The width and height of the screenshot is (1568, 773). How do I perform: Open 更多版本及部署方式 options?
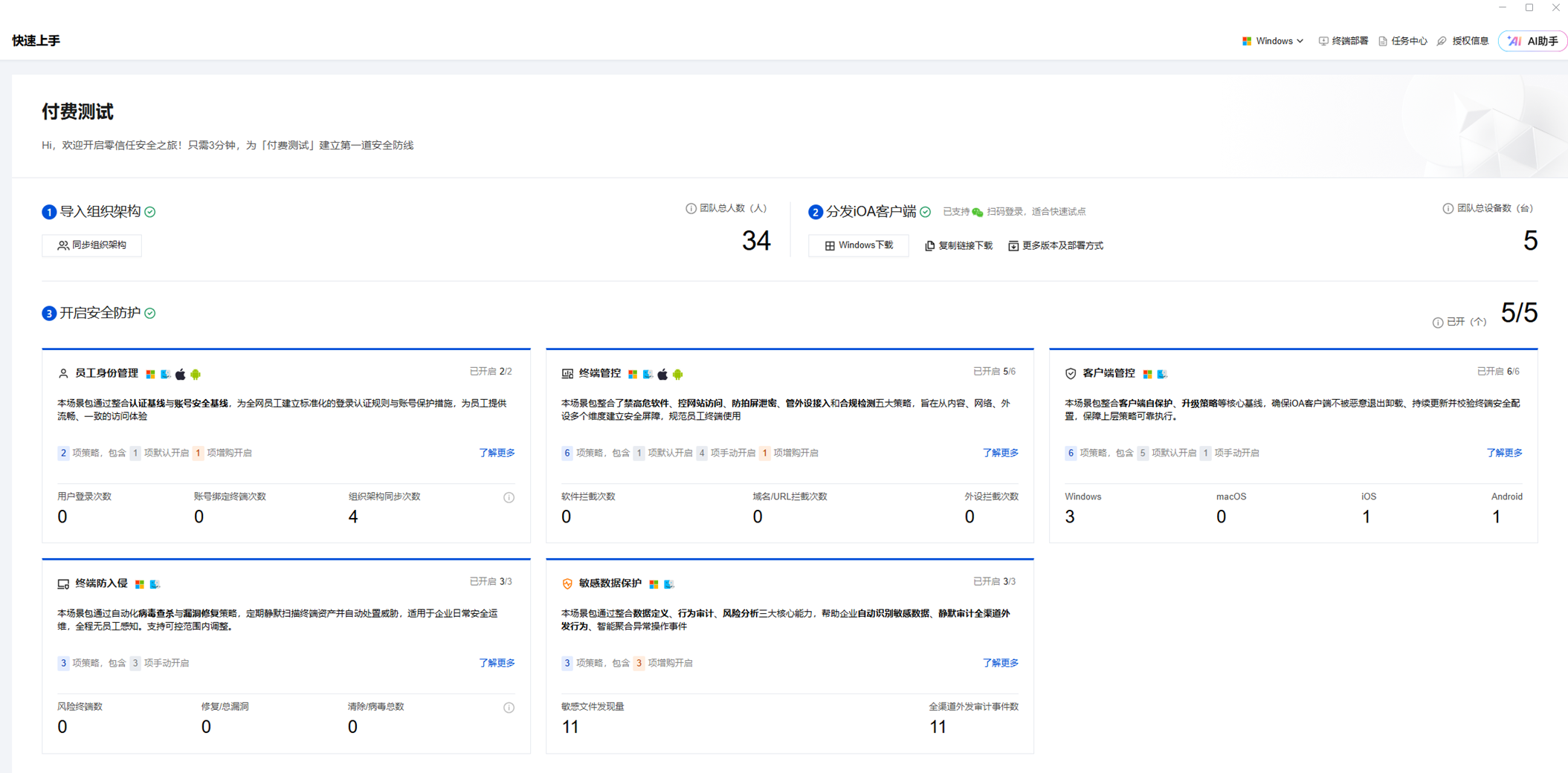click(x=1055, y=246)
